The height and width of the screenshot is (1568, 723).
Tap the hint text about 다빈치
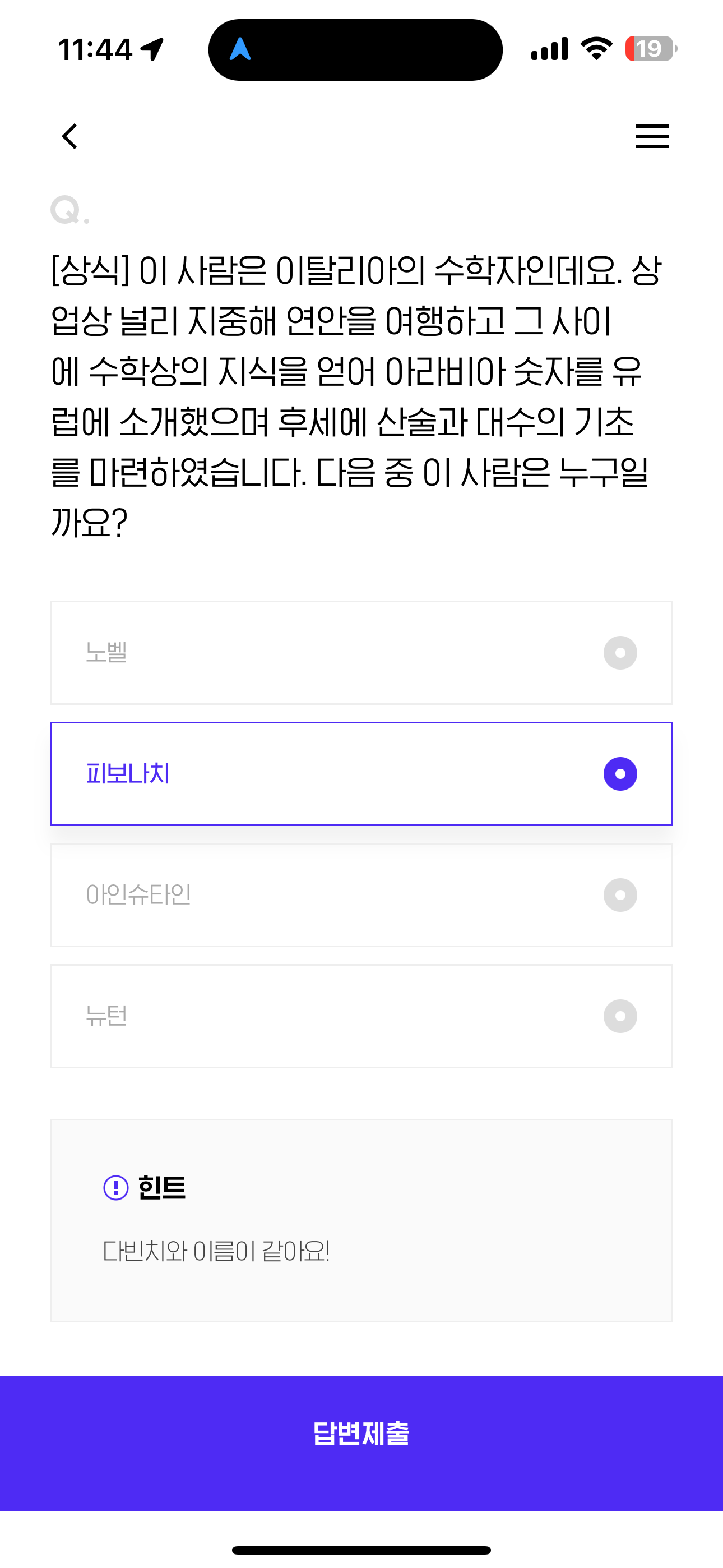click(216, 1252)
